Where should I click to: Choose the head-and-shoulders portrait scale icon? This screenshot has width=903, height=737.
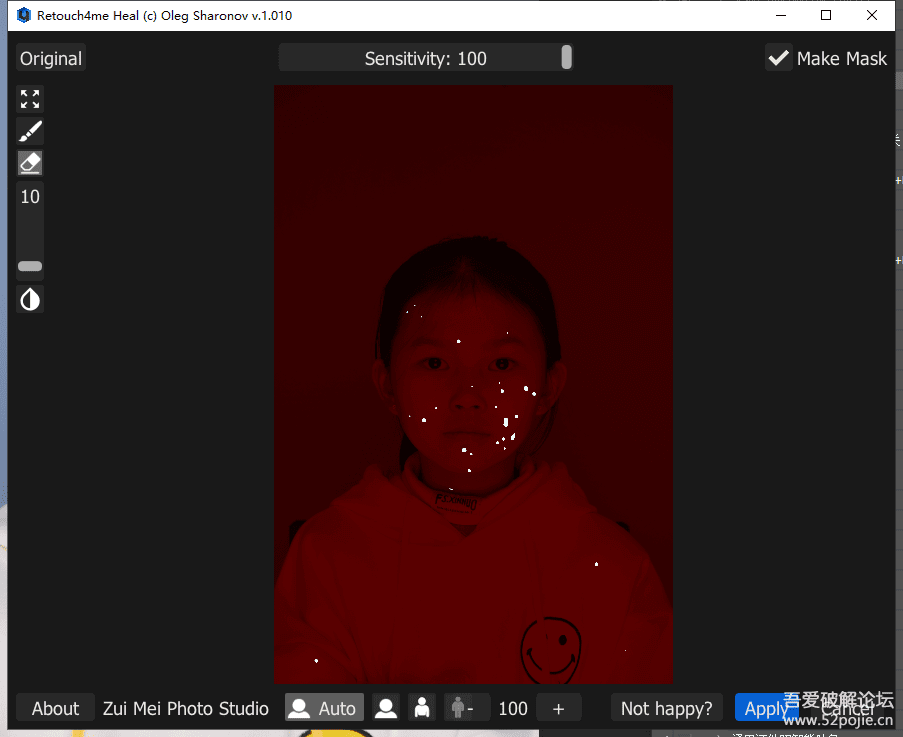(386, 708)
